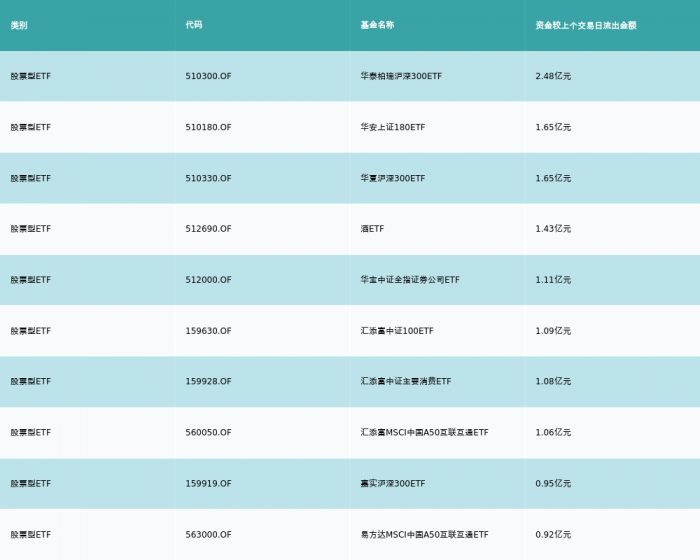Select fund code 510330.OF
The image size is (700, 560).
click(x=208, y=179)
